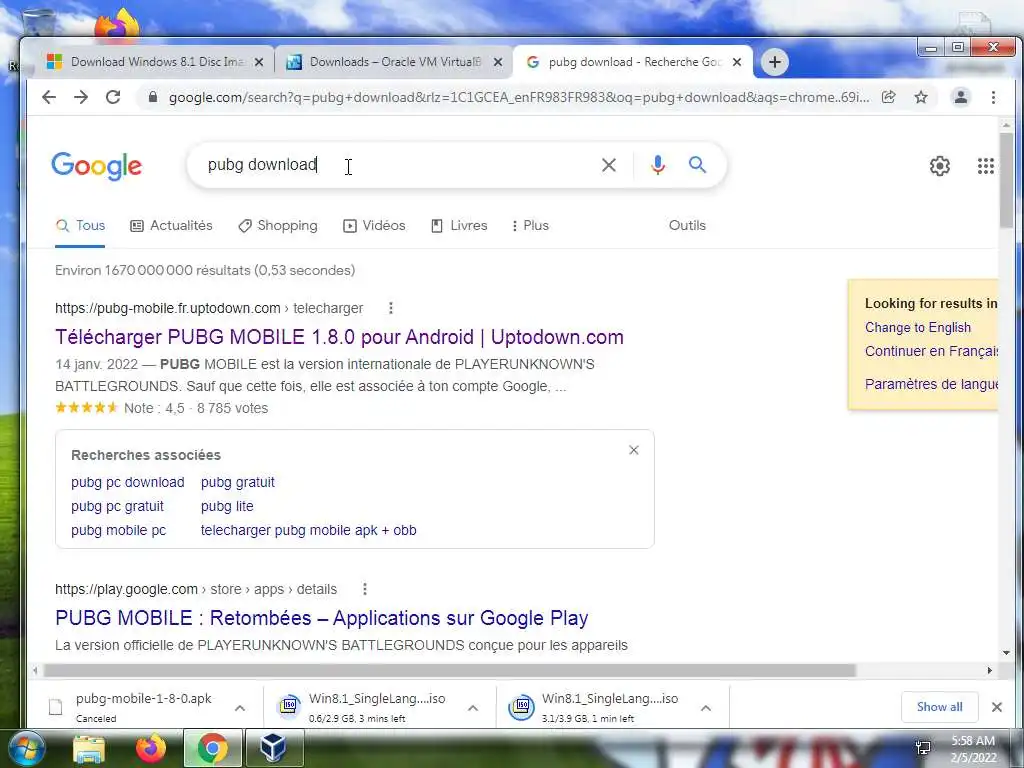The height and width of the screenshot is (768, 1024).
Task: Open VirtualBox from the taskbar
Action: (274, 748)
